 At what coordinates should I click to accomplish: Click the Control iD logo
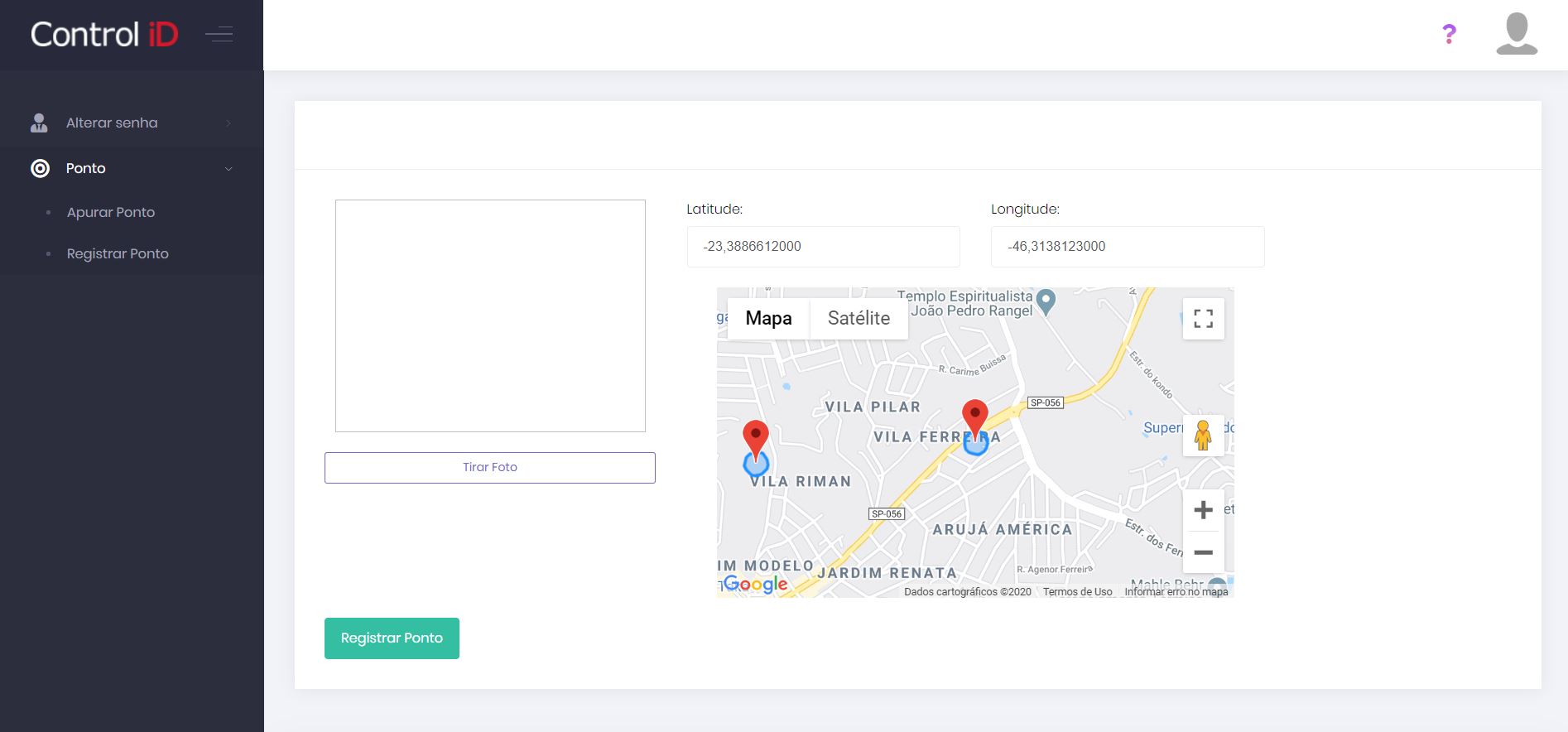point(104,34)
